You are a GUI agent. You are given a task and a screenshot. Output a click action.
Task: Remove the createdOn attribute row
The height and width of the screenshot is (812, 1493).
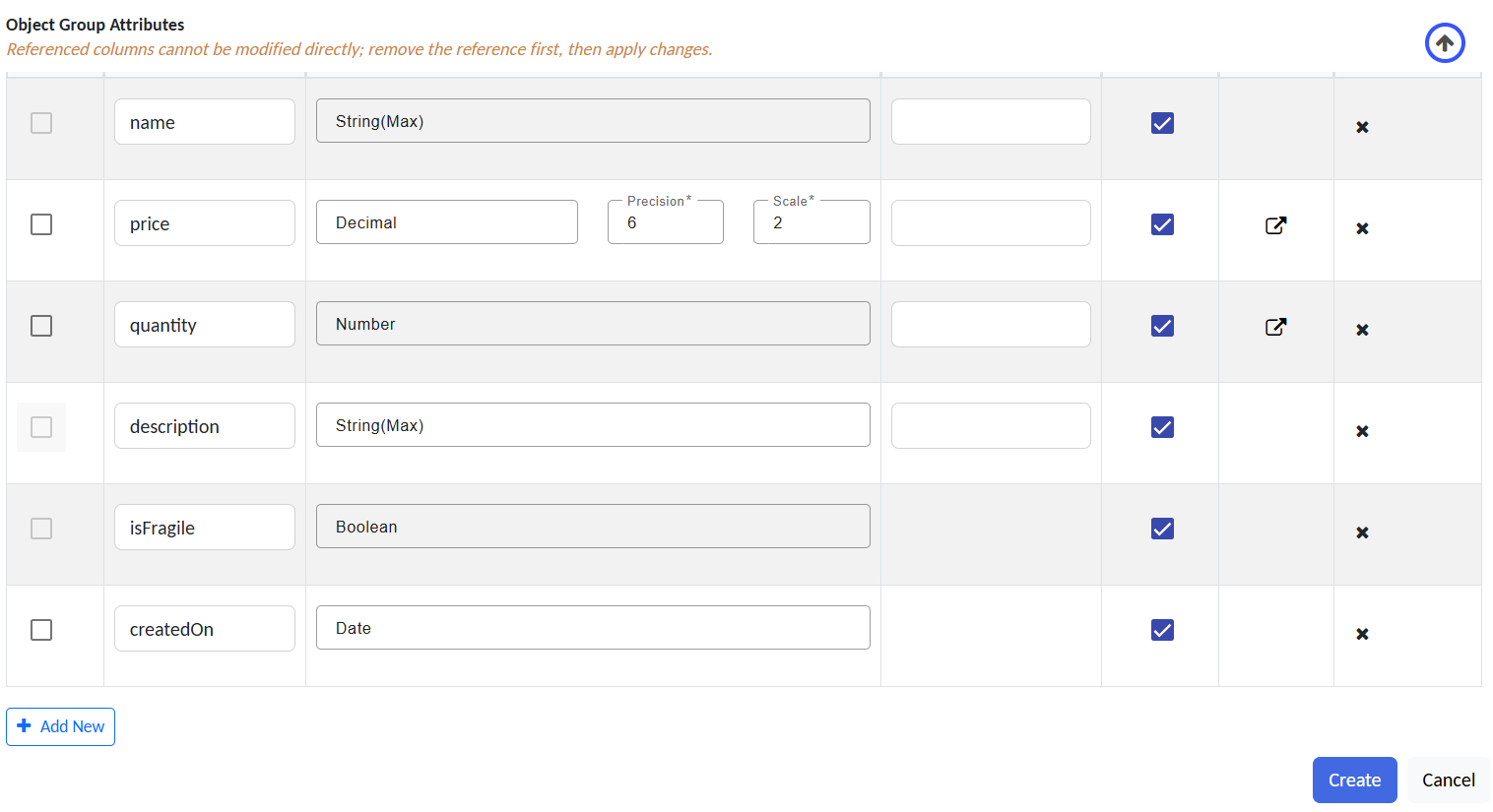(1362, 634)
